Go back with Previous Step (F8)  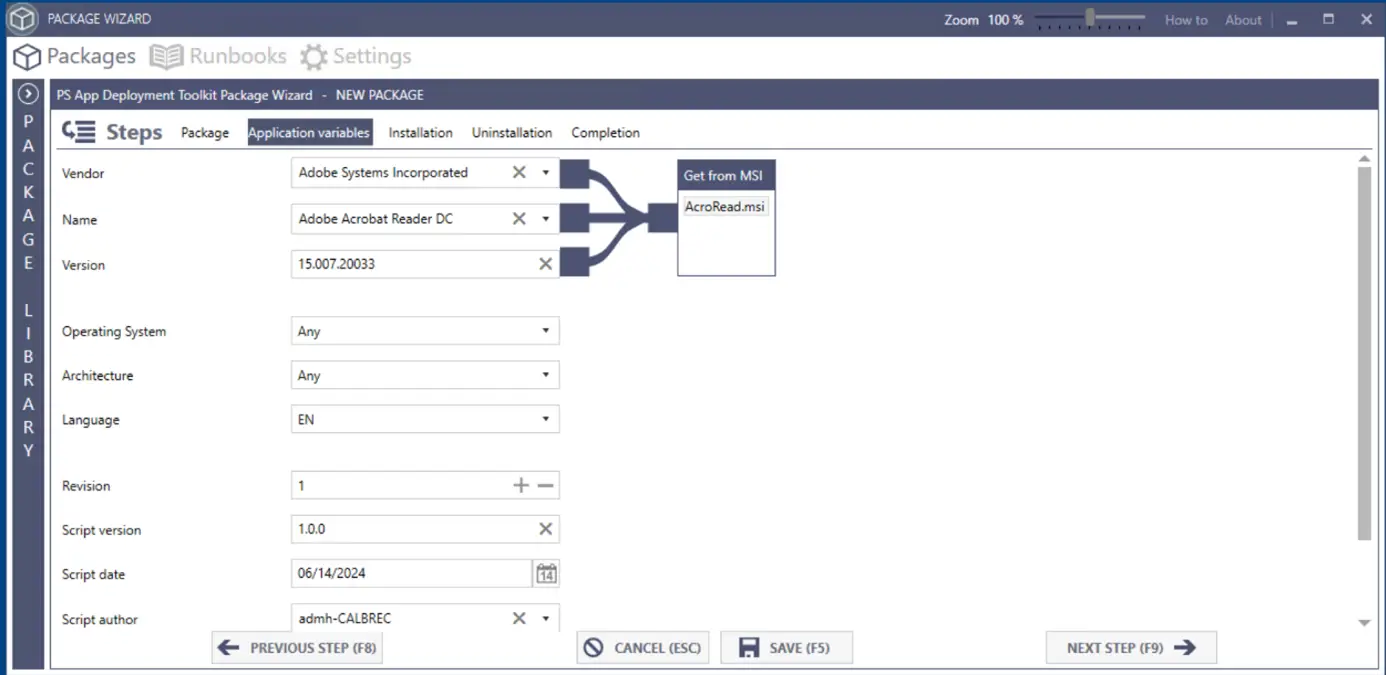point(297,648)
